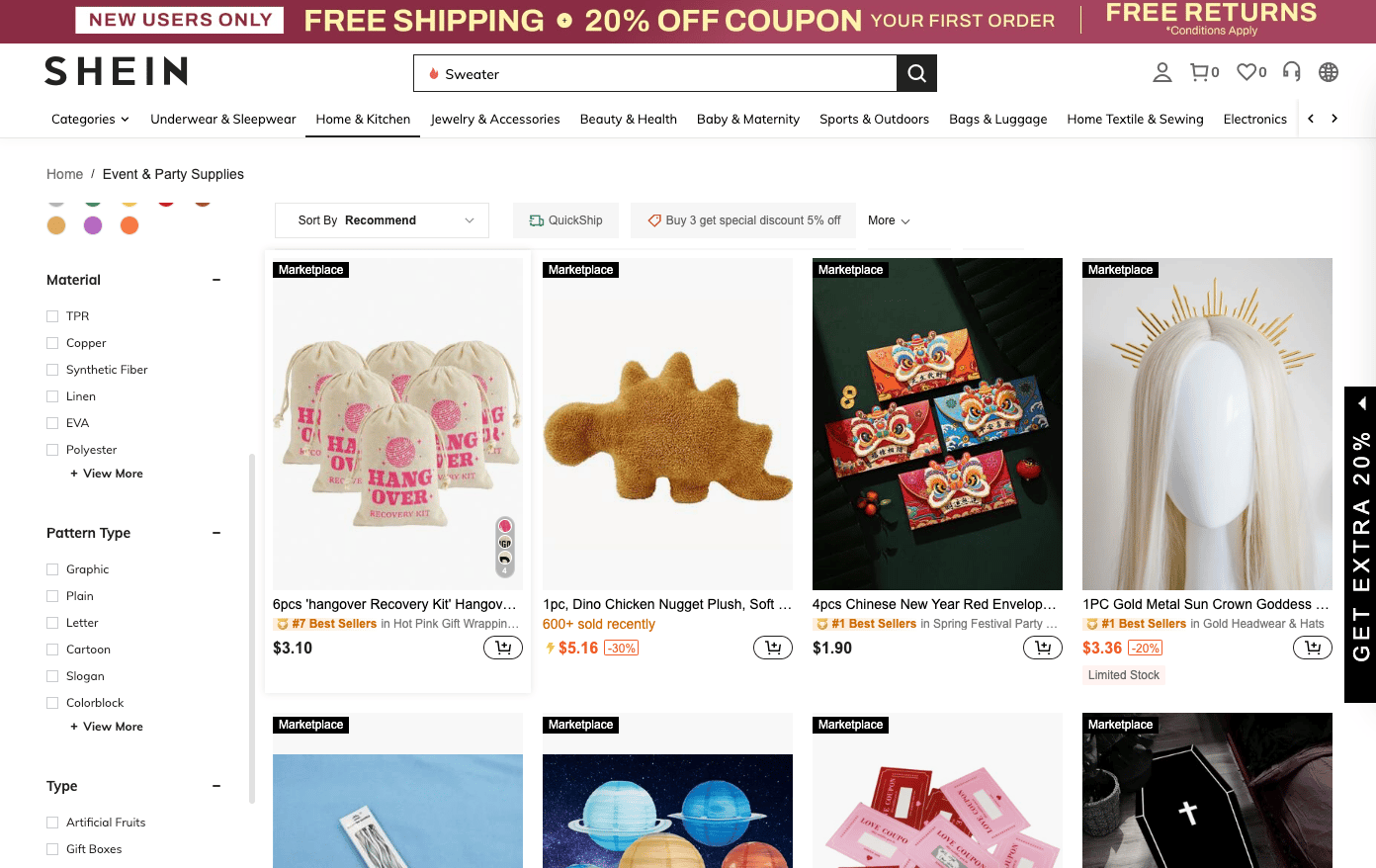The image size is (1376, 868).
Task: Expand the More filters dropdown
Action: tap(889, 220)
